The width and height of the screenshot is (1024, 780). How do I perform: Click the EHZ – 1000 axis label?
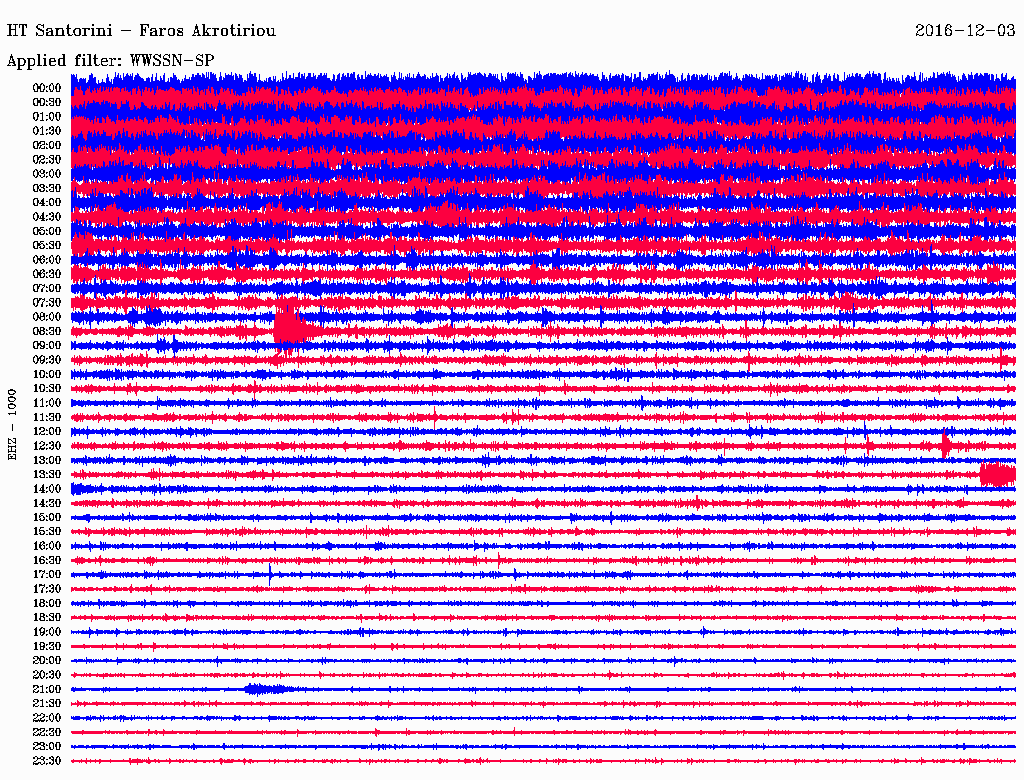12,425
